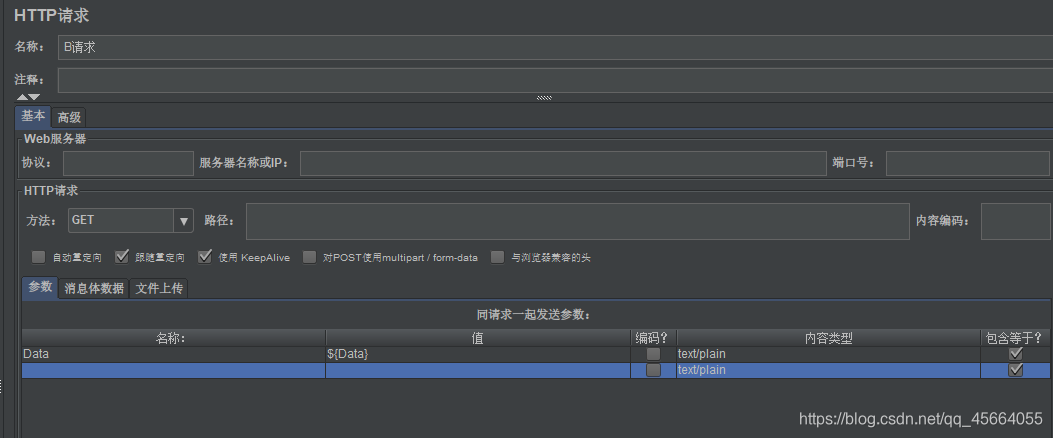The image size is (1053, 438).
Task: Click the 服务器名称或IP input field
Action: pyautogui.click(x=563, y=163)
